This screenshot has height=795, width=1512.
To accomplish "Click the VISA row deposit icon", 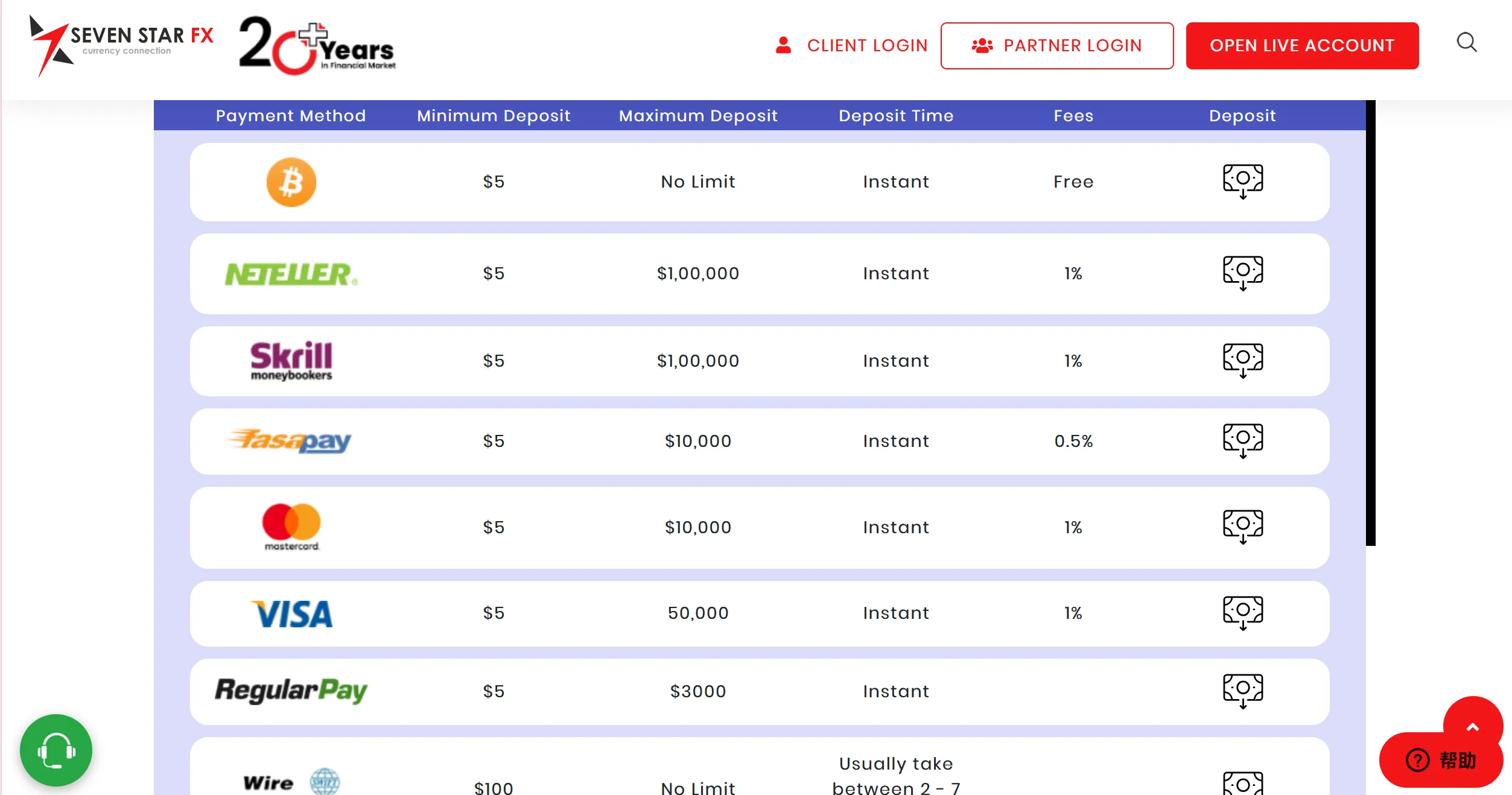I will coord(1243,613).
